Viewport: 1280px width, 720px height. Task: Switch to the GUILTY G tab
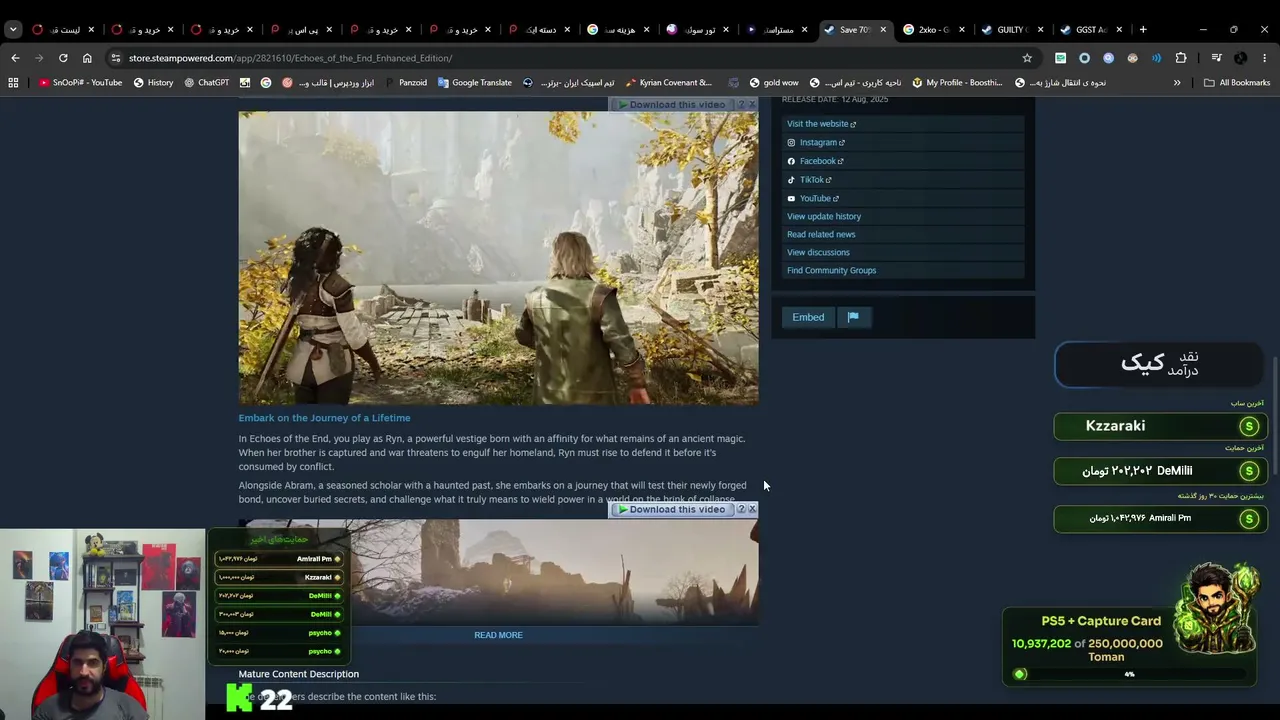tap(1010, 30)
